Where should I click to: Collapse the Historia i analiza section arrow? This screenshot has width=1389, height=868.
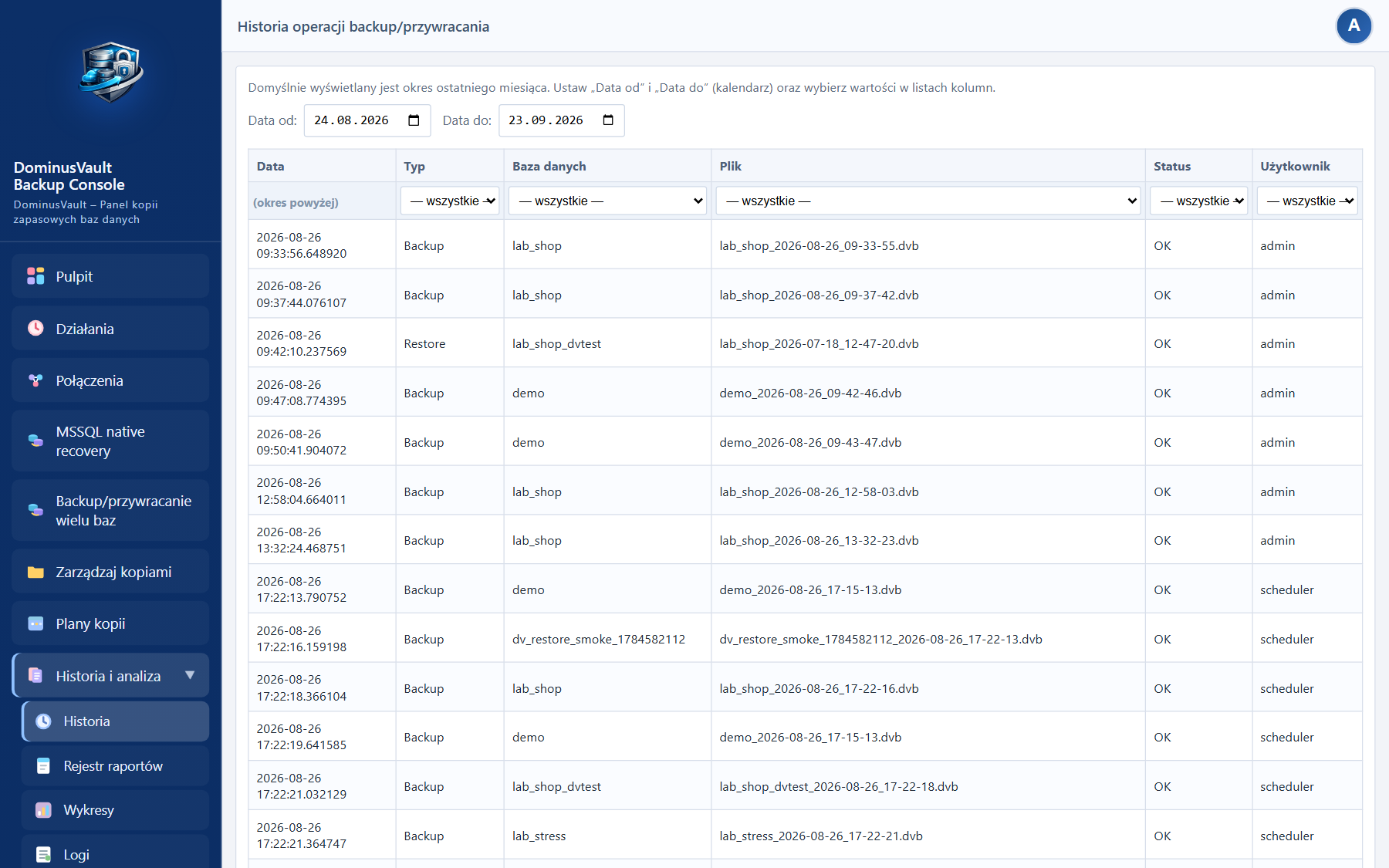(x=190, y=675)
